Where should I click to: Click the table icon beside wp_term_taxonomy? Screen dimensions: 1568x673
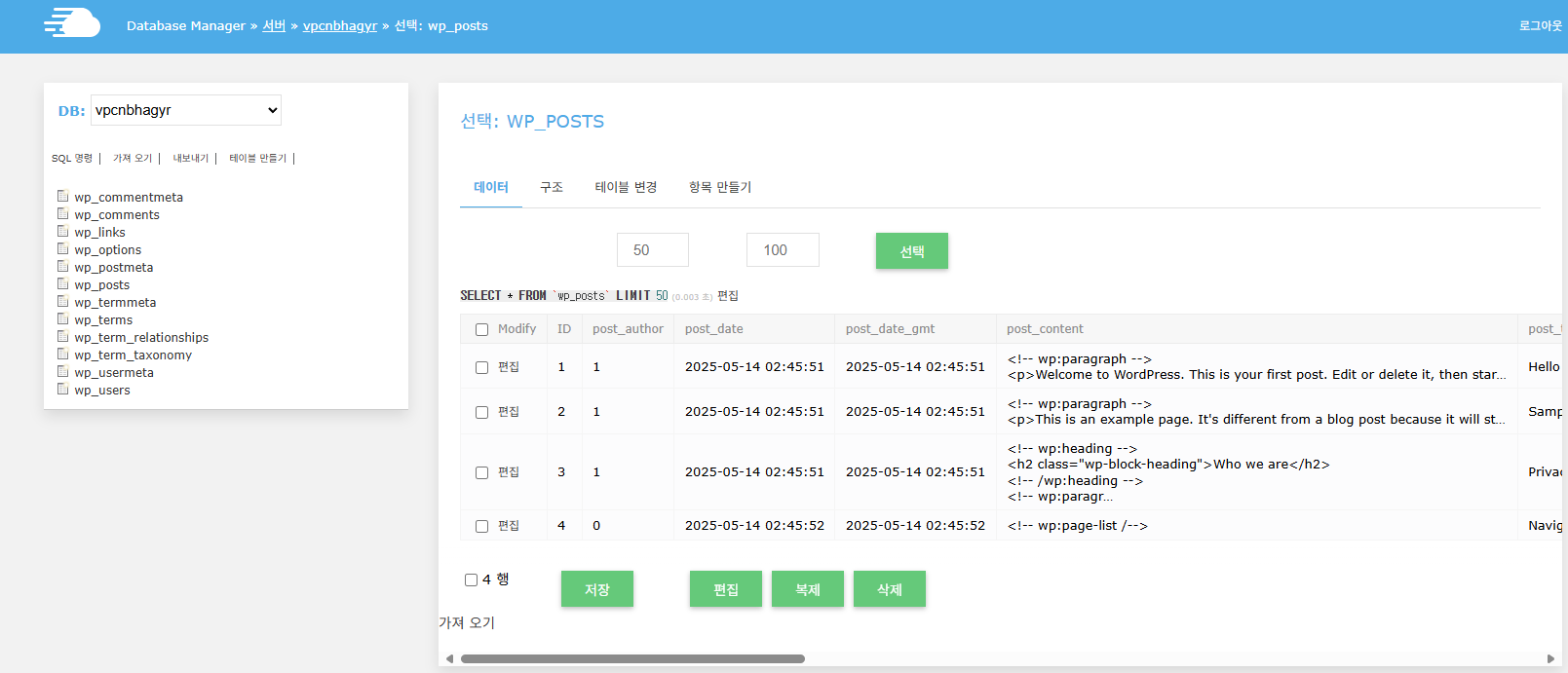click(x=63, y=354)
